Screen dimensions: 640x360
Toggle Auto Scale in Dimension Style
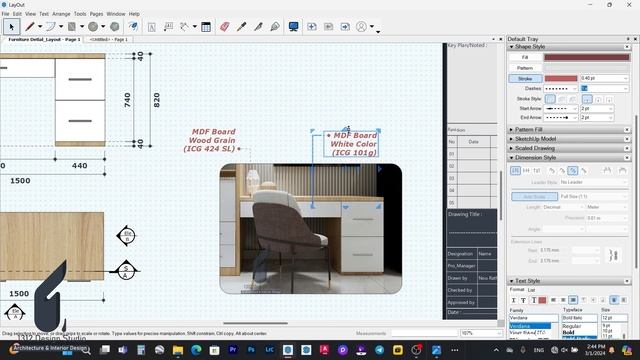pos(534,196)
